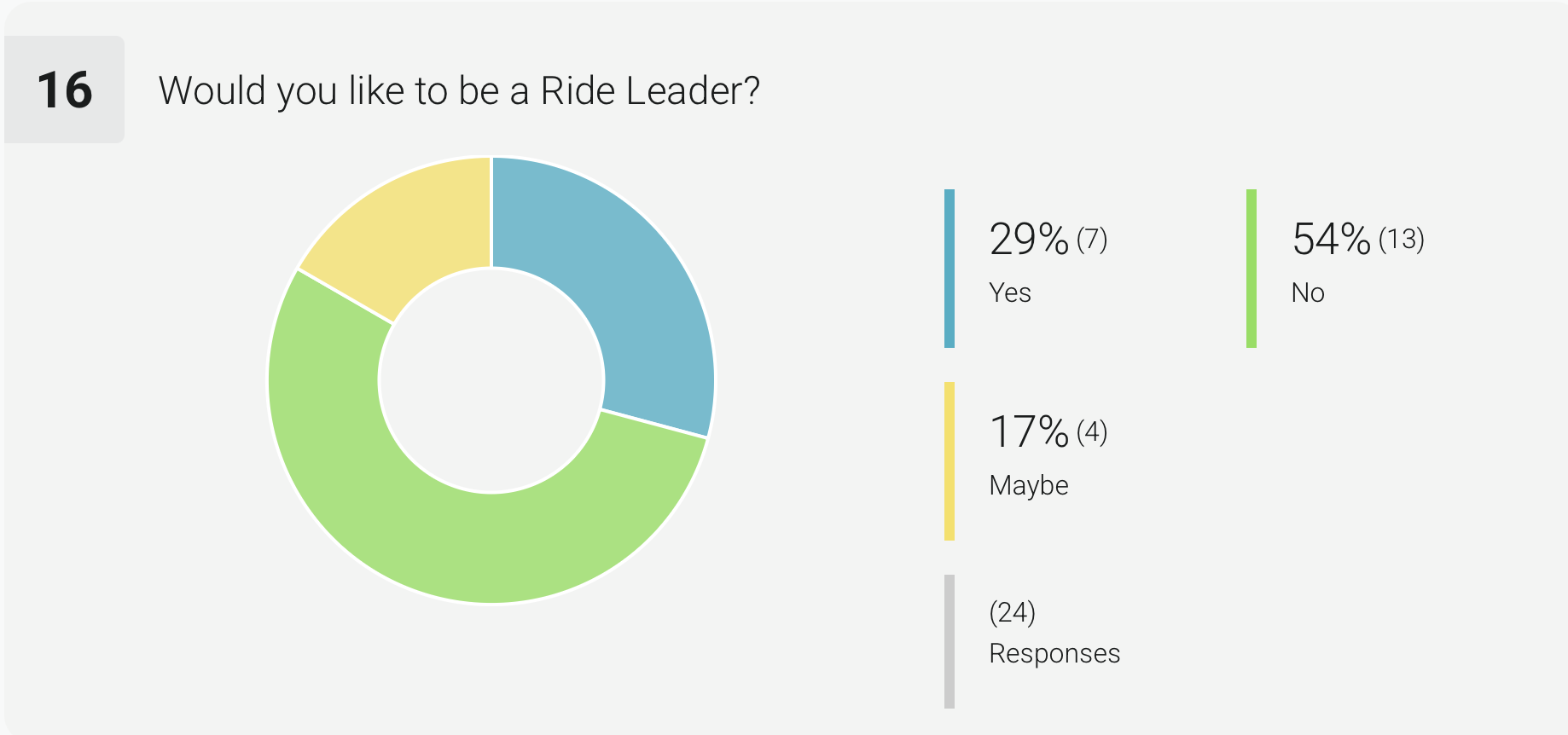Select the "Maybe" legend label
This screenshot has width=1568, height=735.
[x=1029, y=486]
